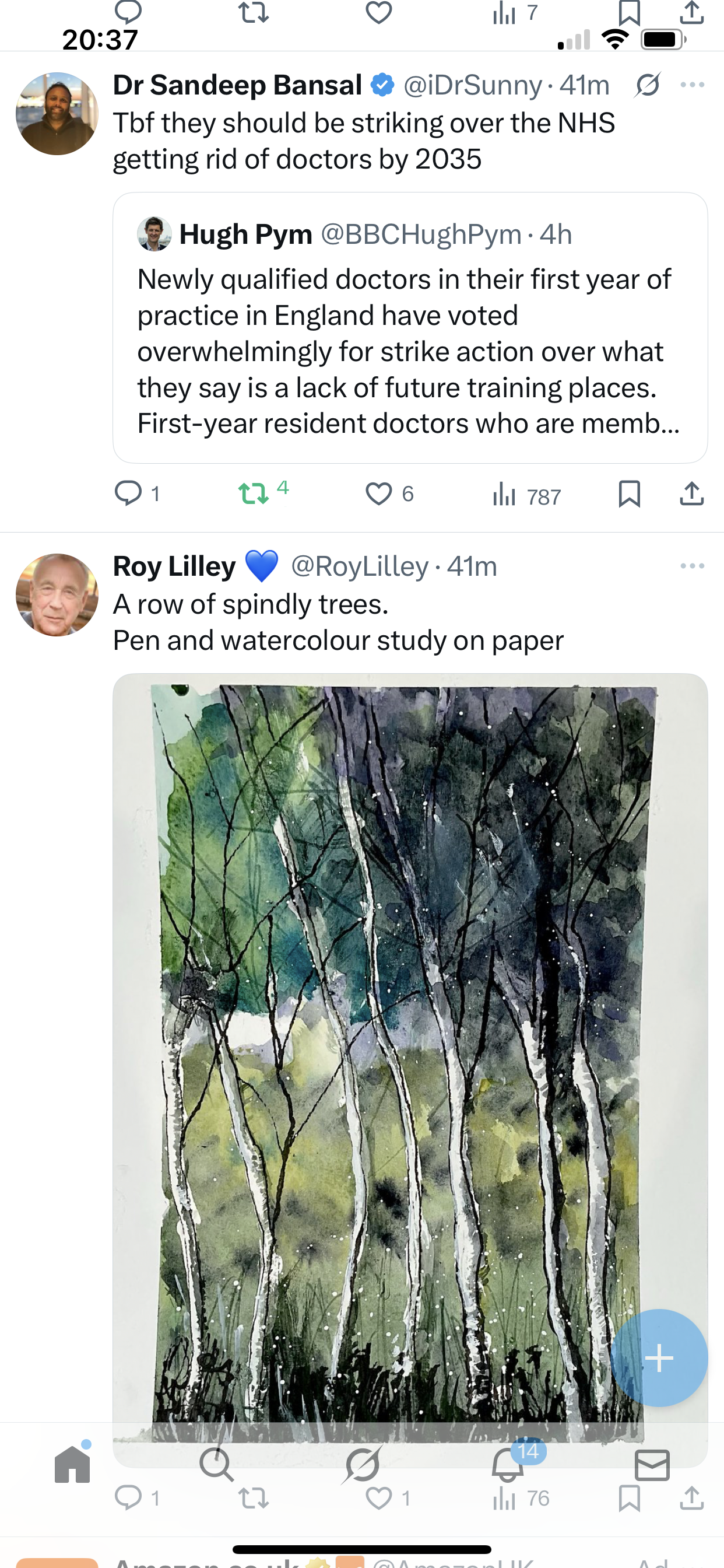Open the Search tab
Image resolution: width=724 pixels, height=1568 pixels.
coord(217,1465)
